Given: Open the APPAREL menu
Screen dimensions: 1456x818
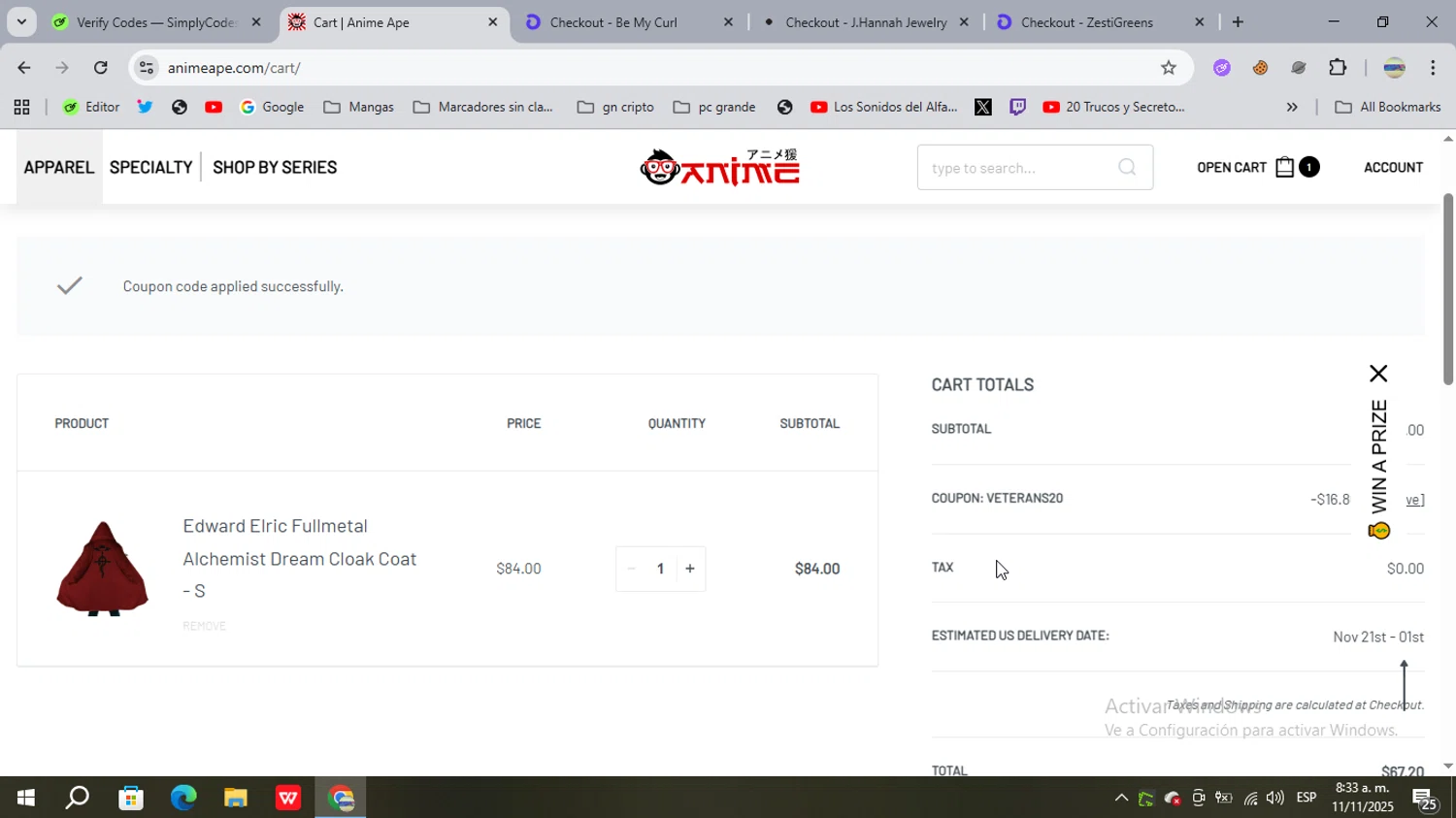Looking at the screenshot, I should pyautogui.click(x=59, y=167).
